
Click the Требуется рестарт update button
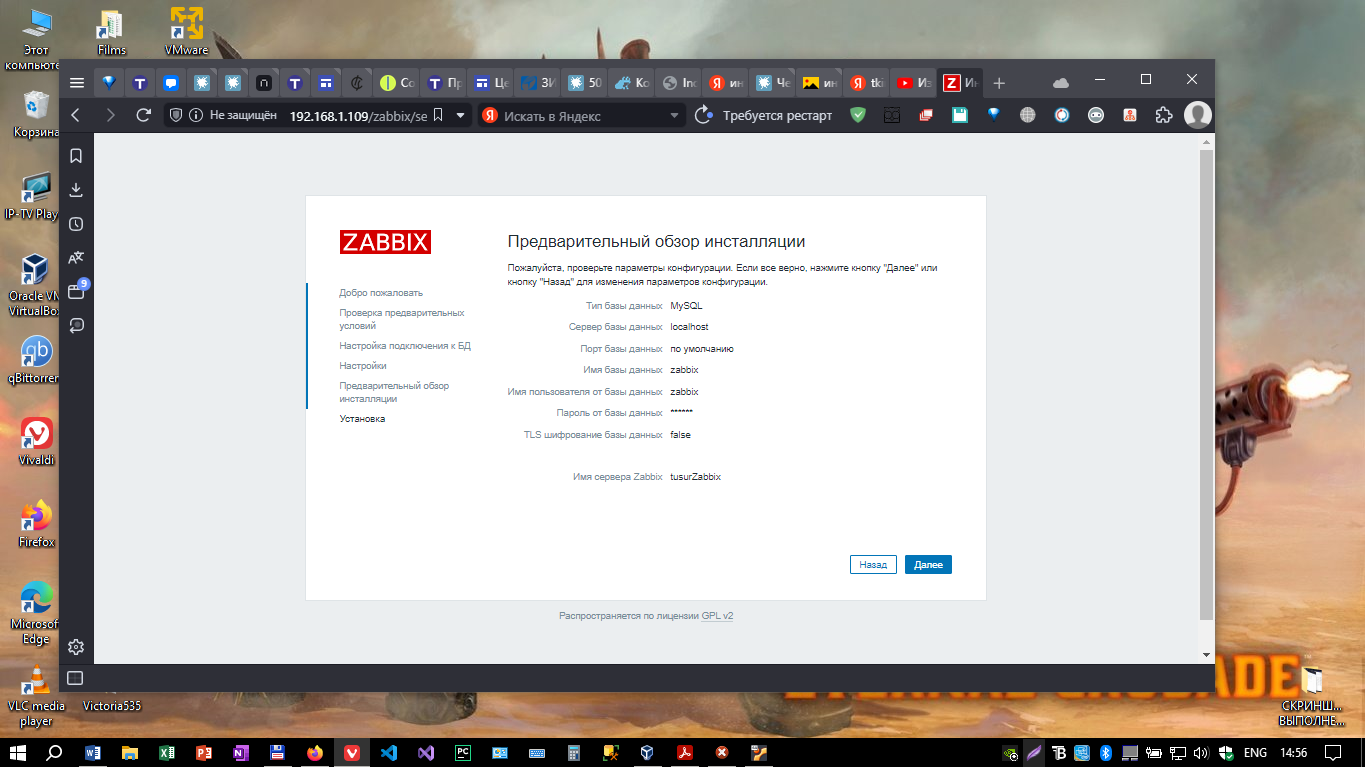(765, 115)
